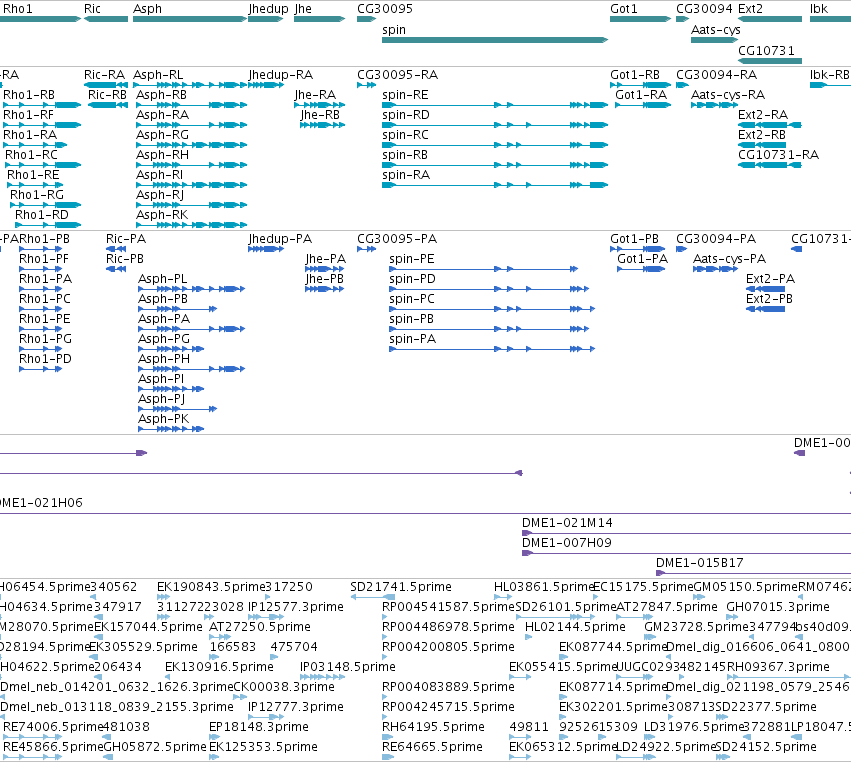Click the CG30095 gene label
This screenshot has width=851, height=762.
385,9
